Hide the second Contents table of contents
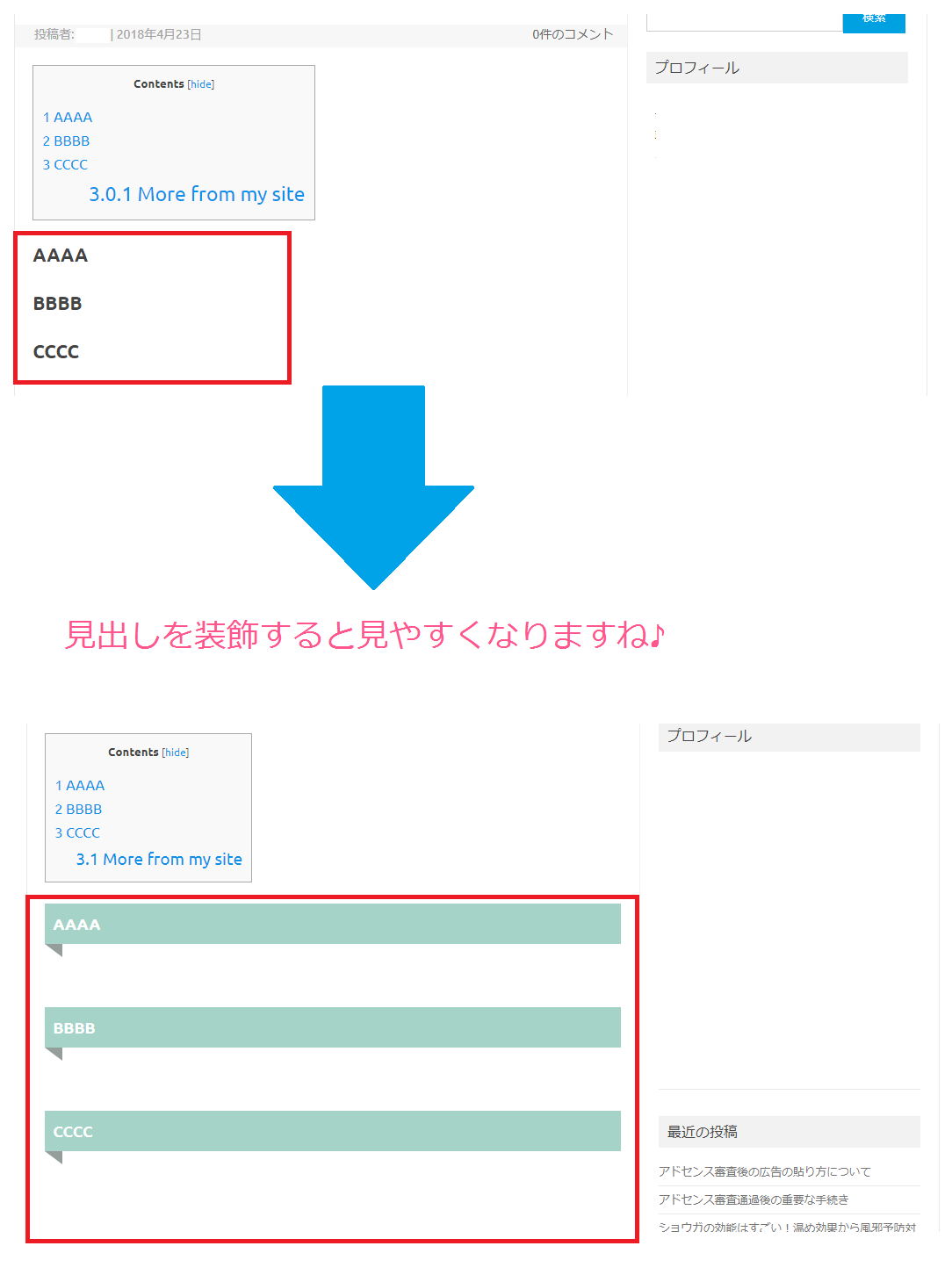The width and height of the screenshot is (952, 1282). coord(175,753)
